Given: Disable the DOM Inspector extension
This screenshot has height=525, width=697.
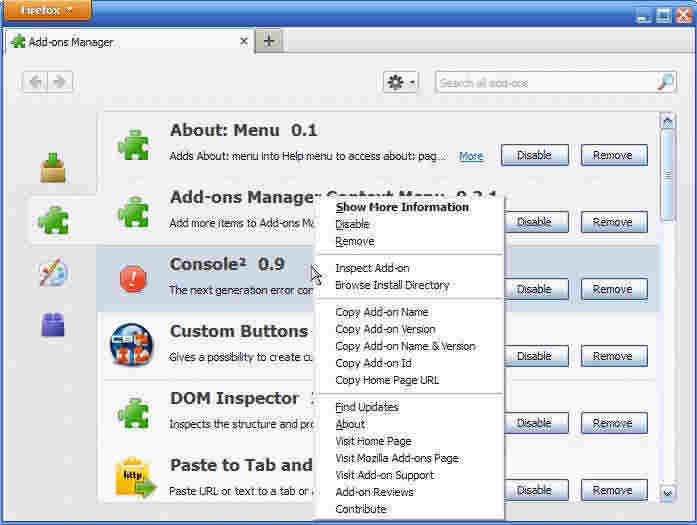Looking at the screenshot, I should (536, 423).
